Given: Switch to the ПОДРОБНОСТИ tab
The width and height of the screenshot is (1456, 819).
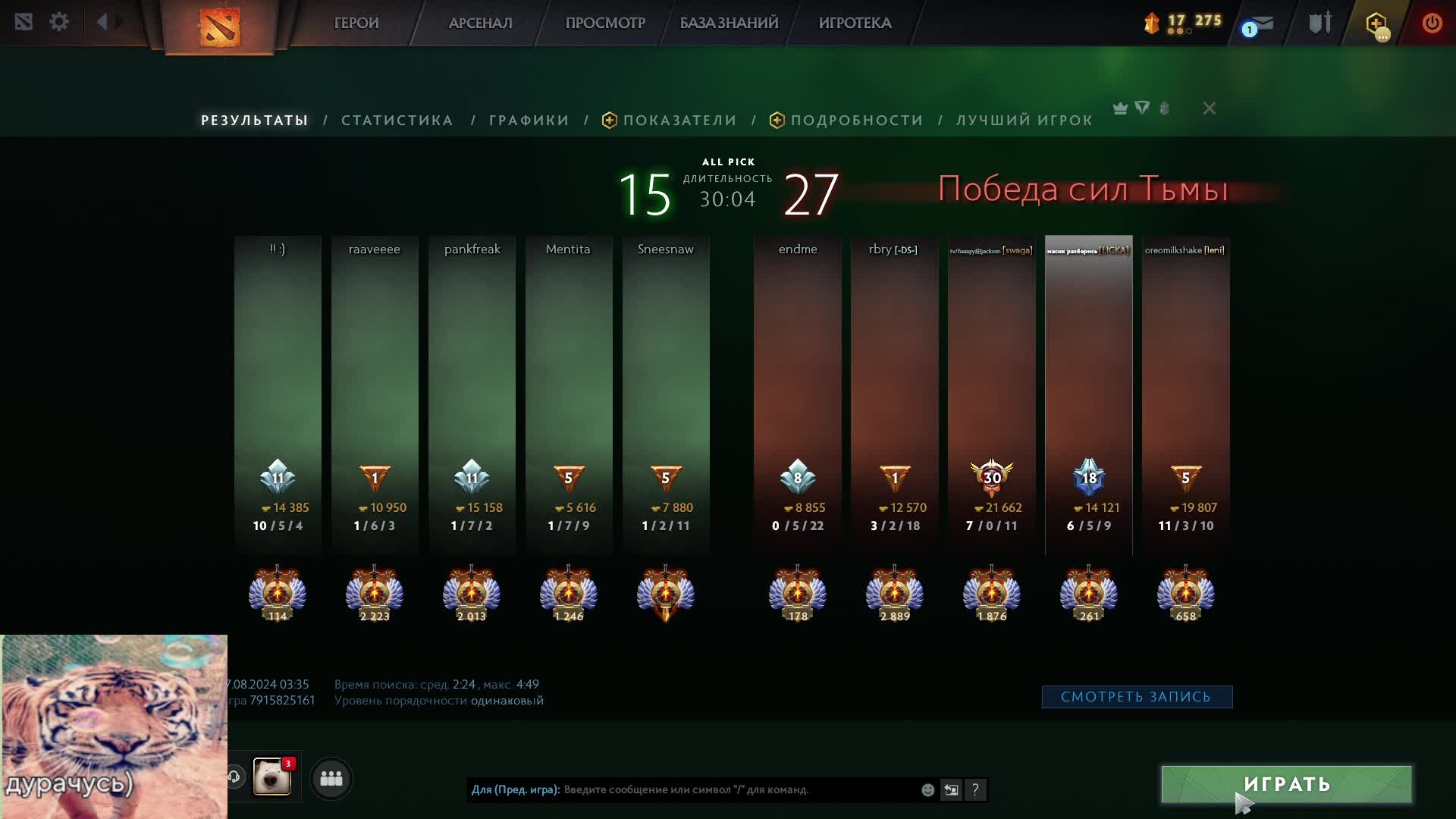Looking at the screenshot, I should (x=846, y=120).
